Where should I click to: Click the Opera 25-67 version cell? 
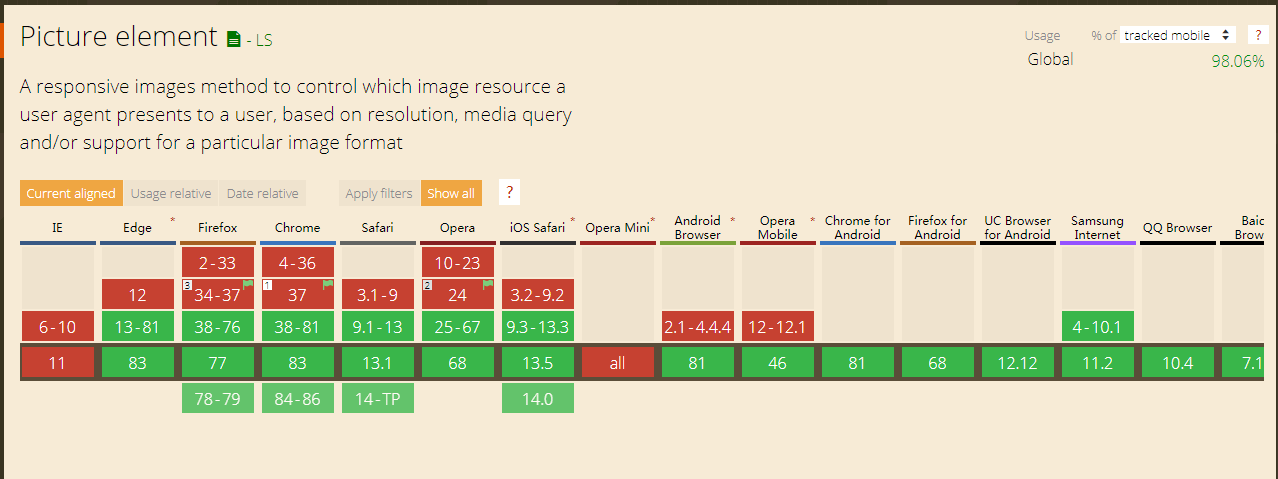(x=457, y=326)
